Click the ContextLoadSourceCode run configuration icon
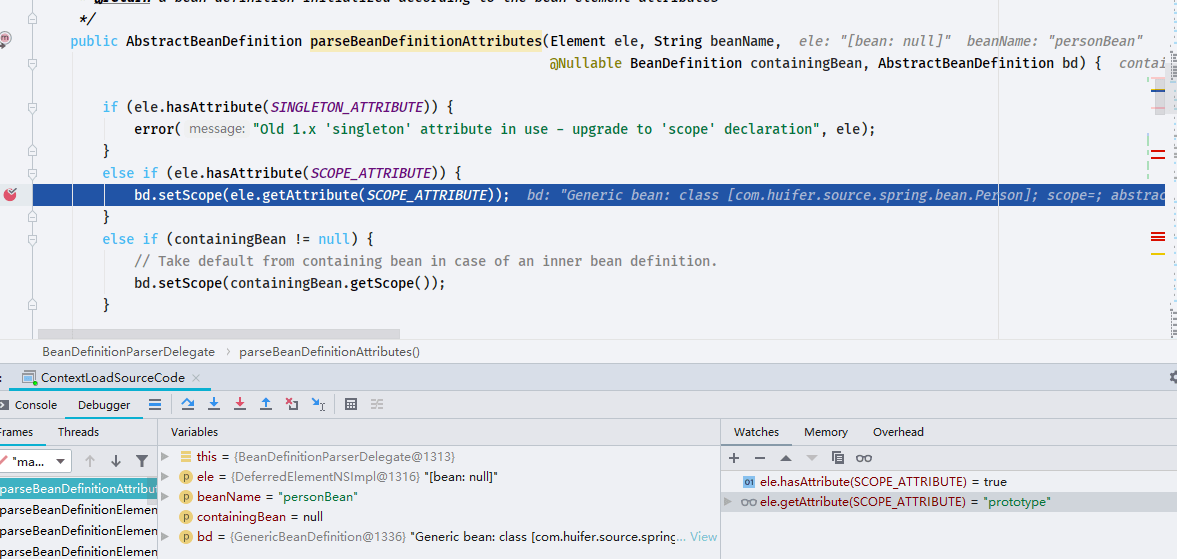Viewport: 1177px width, 559px height. pos(29,377)
